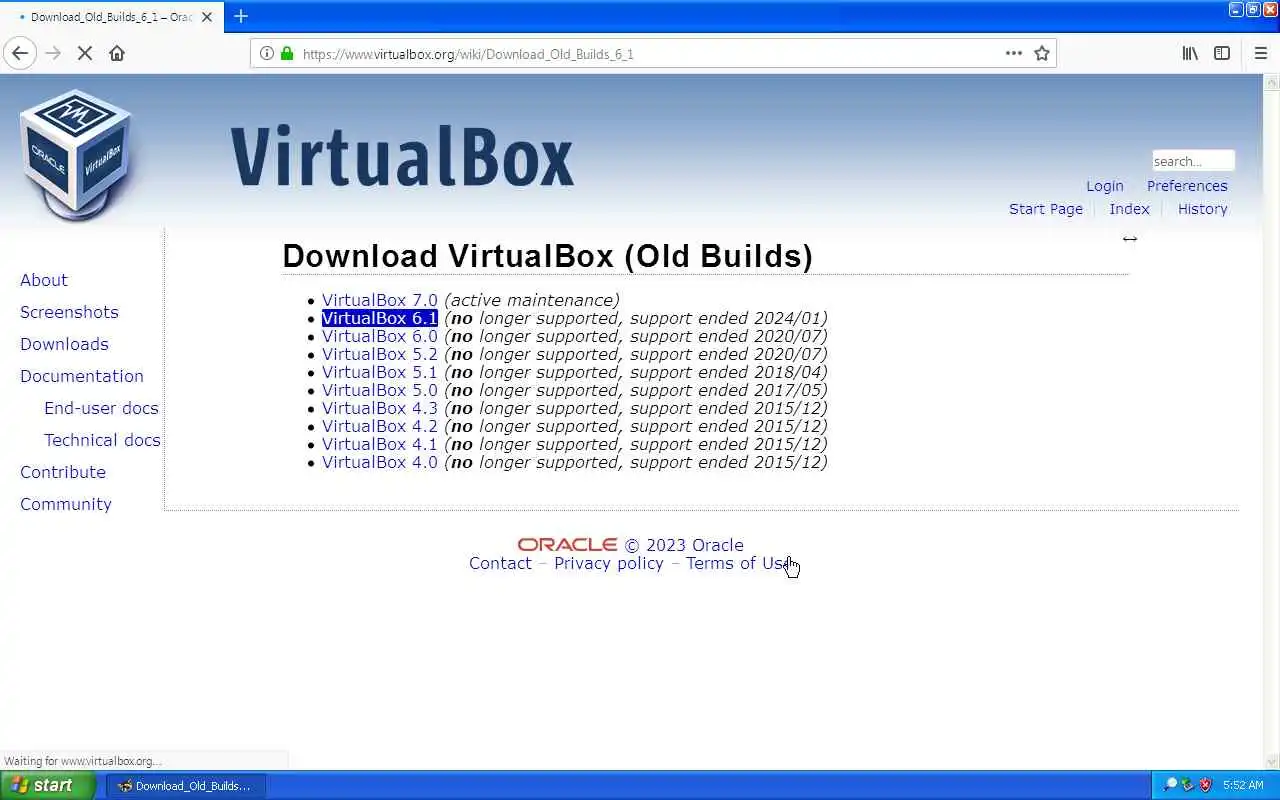Open VirtualBox 4.0 builds link
Viewport: 1280px width, 800px height.
point(380,462)
